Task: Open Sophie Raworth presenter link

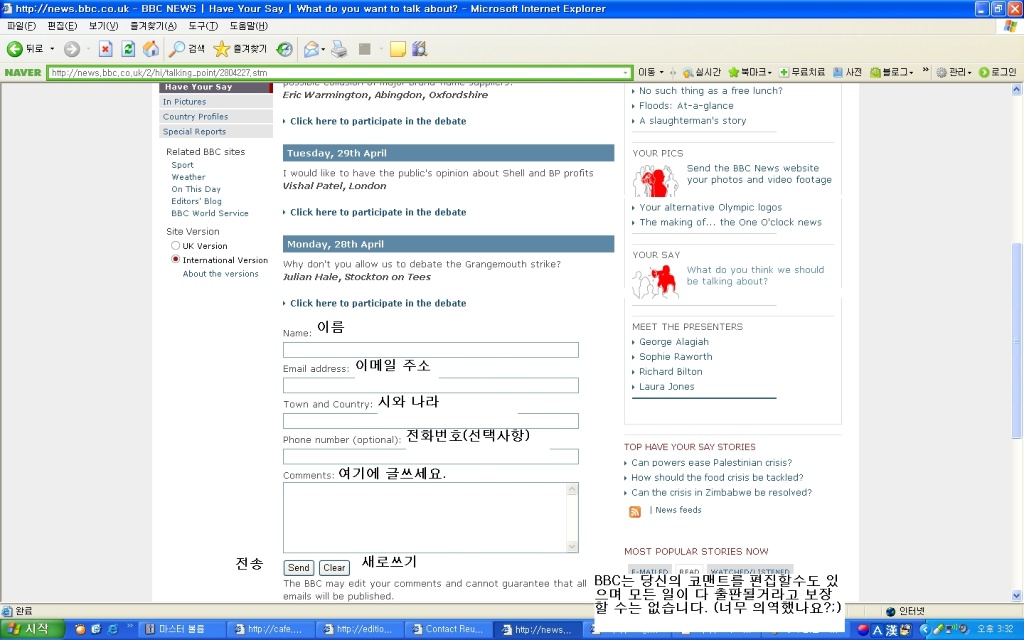Action: pyautogui.click(x=675, y=357)
